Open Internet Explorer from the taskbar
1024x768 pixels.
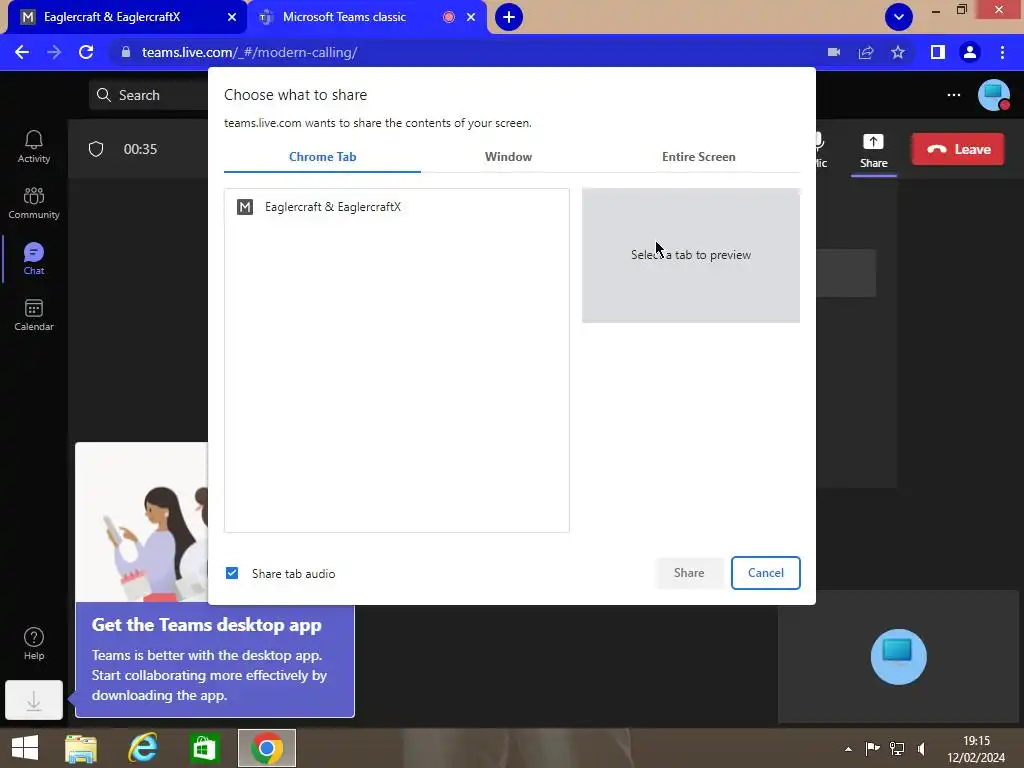click(142, 748)
